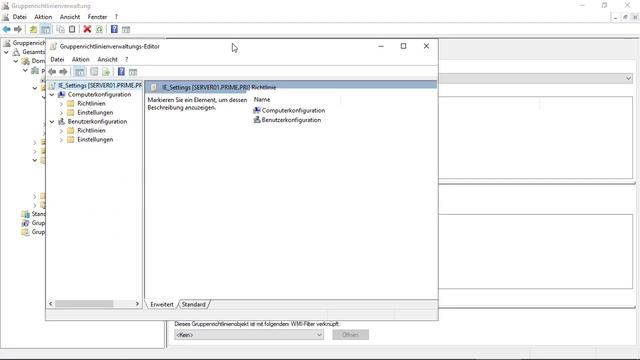Click Back arrow in the Gruppenrichtlinienverwaltung toolbar

(7, 29)
